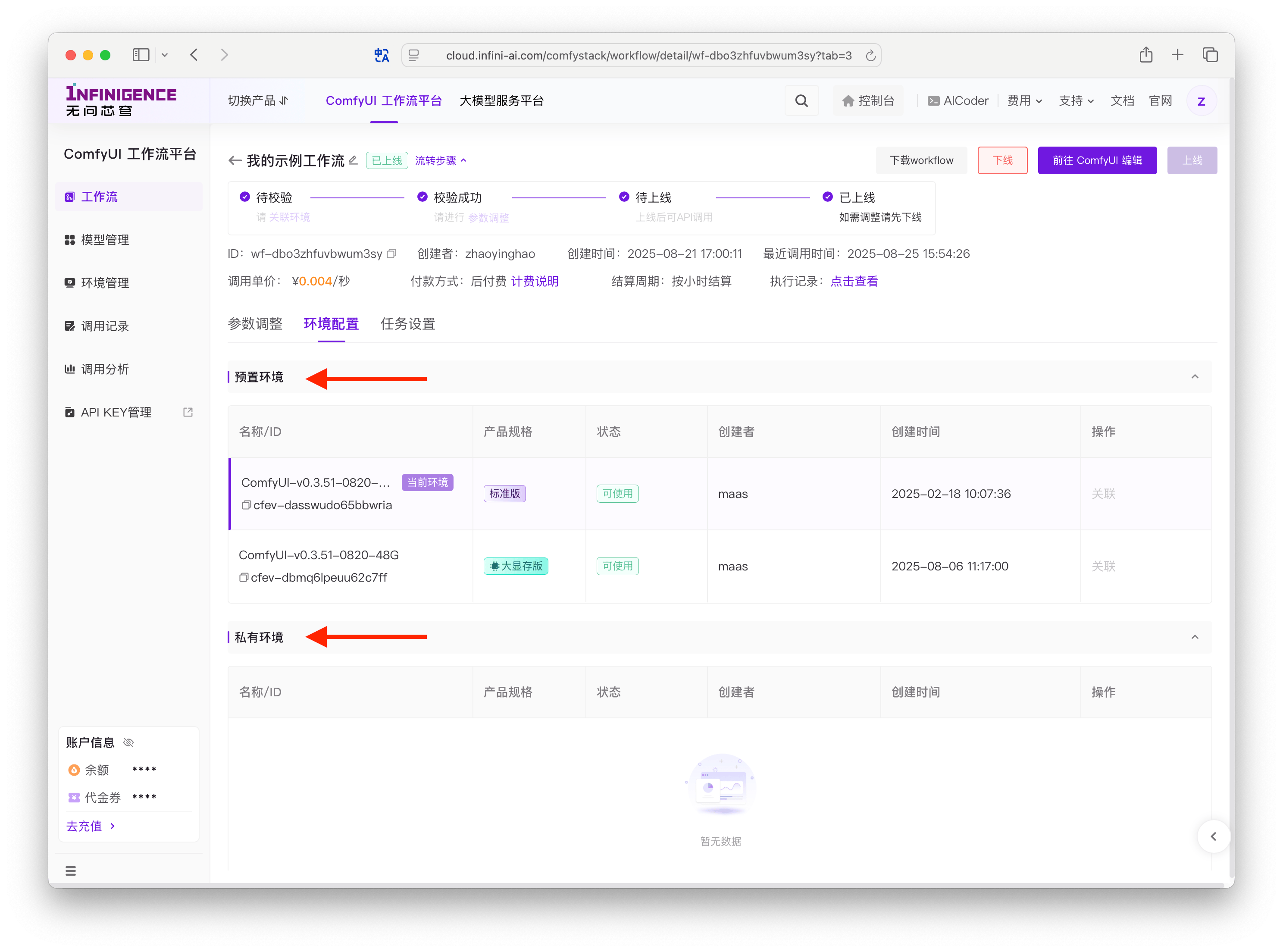
Task: Open 环境管理 in the sidebar
Action: click(129, 283)
